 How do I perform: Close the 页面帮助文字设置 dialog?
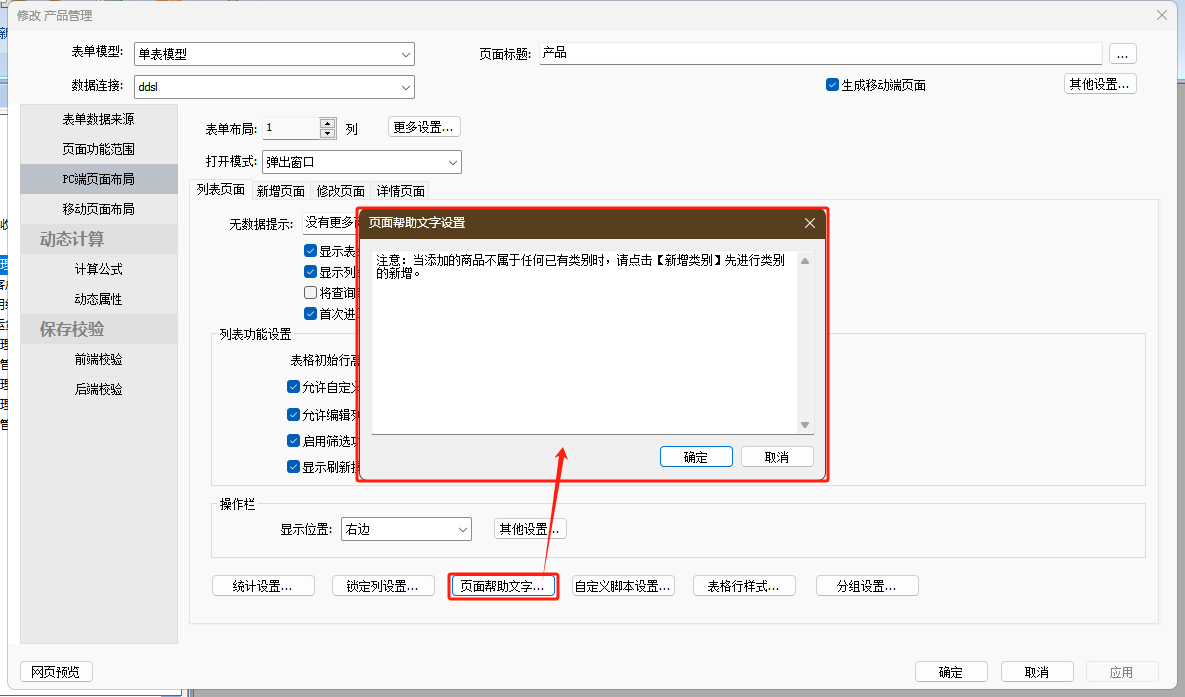tap(810, 223)
